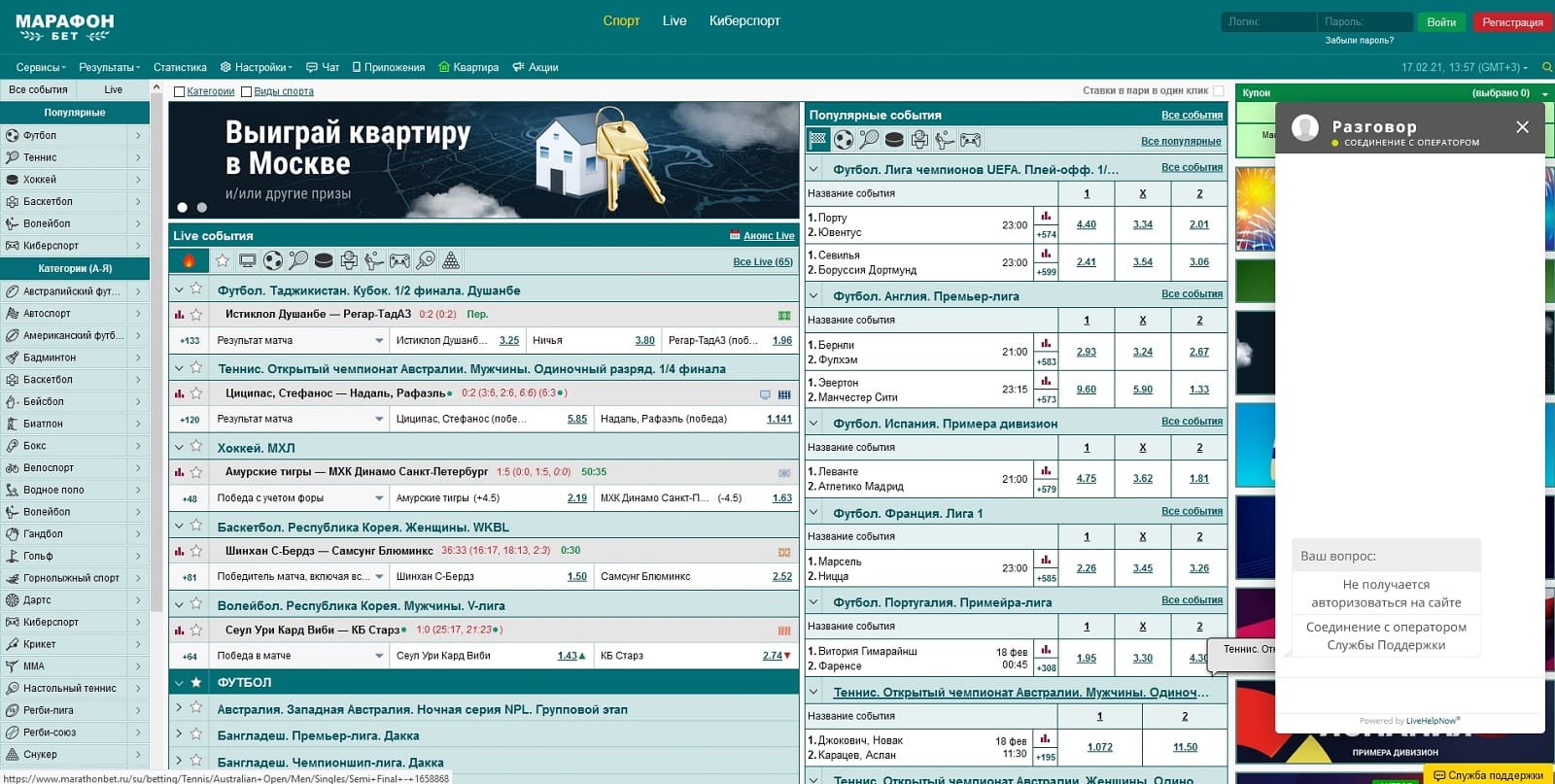
Task: Click the favorites star in Live sports filter
Action: 223,260
